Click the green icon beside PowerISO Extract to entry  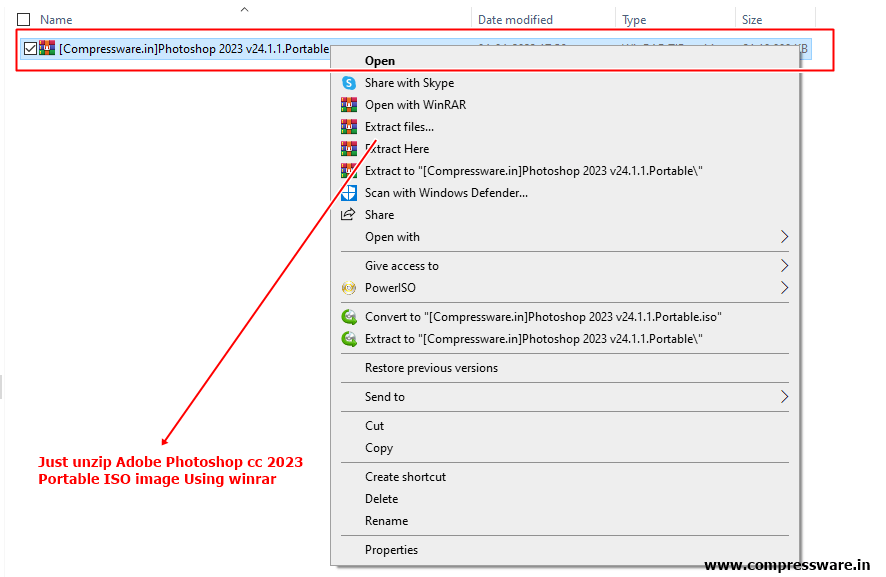349,339
